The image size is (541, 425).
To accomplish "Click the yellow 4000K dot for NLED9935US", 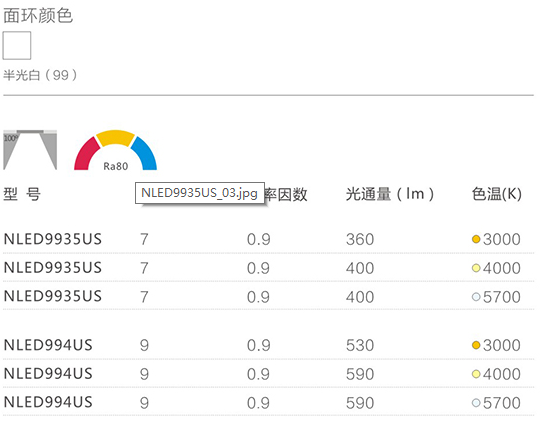I will pos(476,268).
